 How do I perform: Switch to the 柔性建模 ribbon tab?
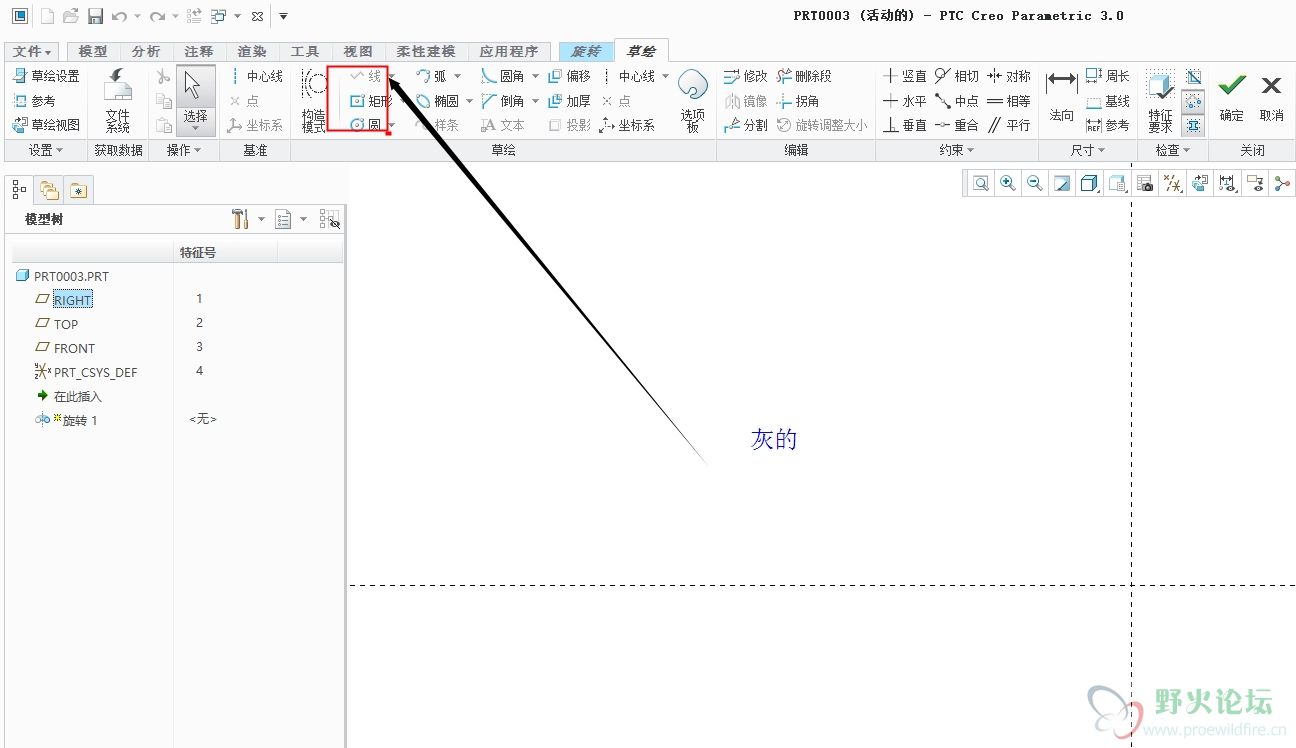tap(425, 51)
